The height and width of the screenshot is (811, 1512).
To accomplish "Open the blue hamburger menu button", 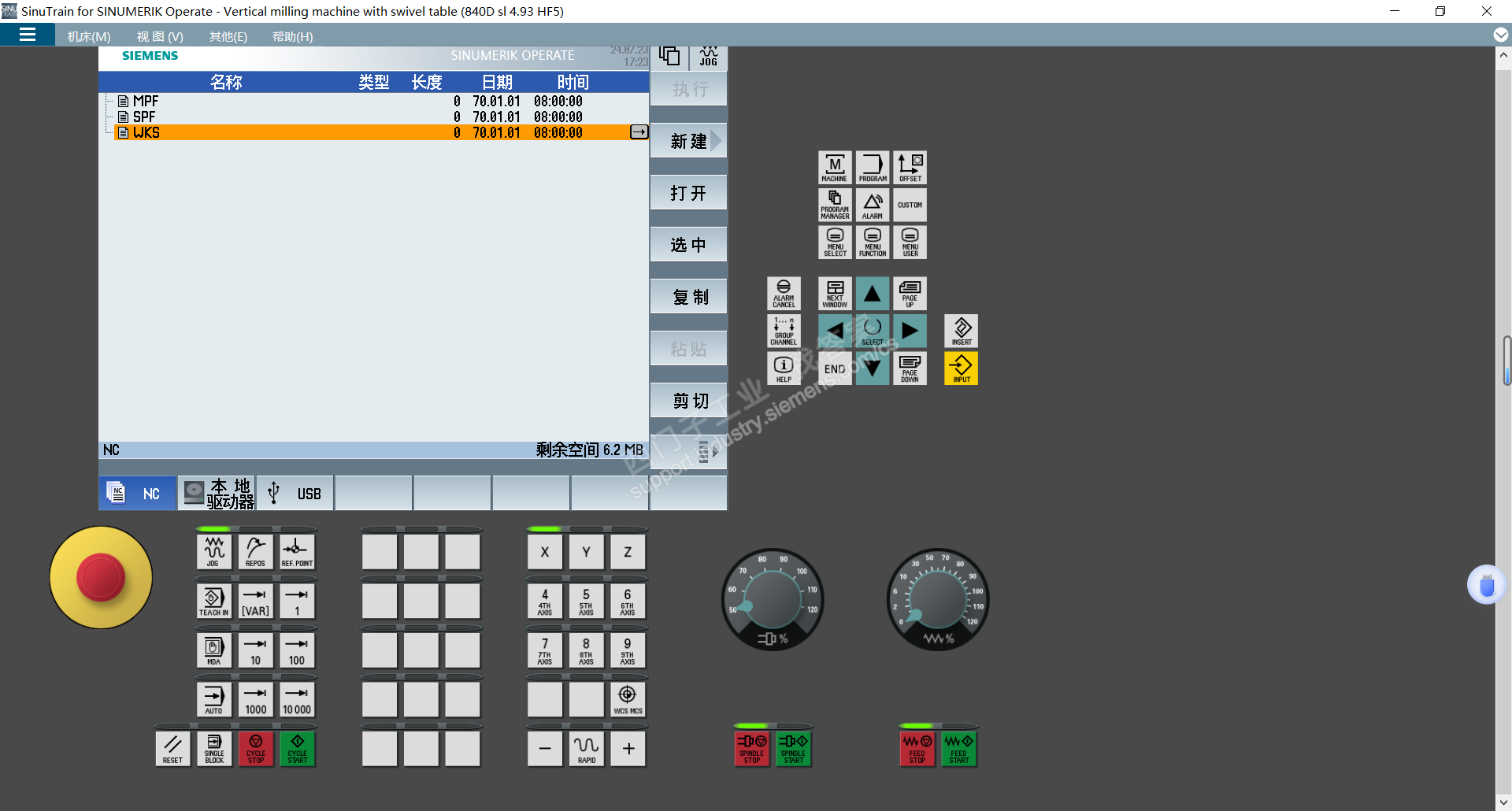I will 28,35.
